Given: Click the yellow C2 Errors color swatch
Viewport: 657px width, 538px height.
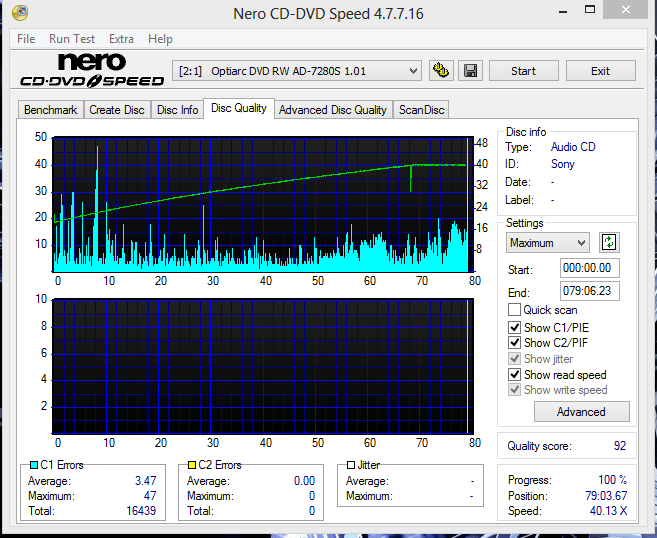Looking at the screenshot, I should 192,465.
